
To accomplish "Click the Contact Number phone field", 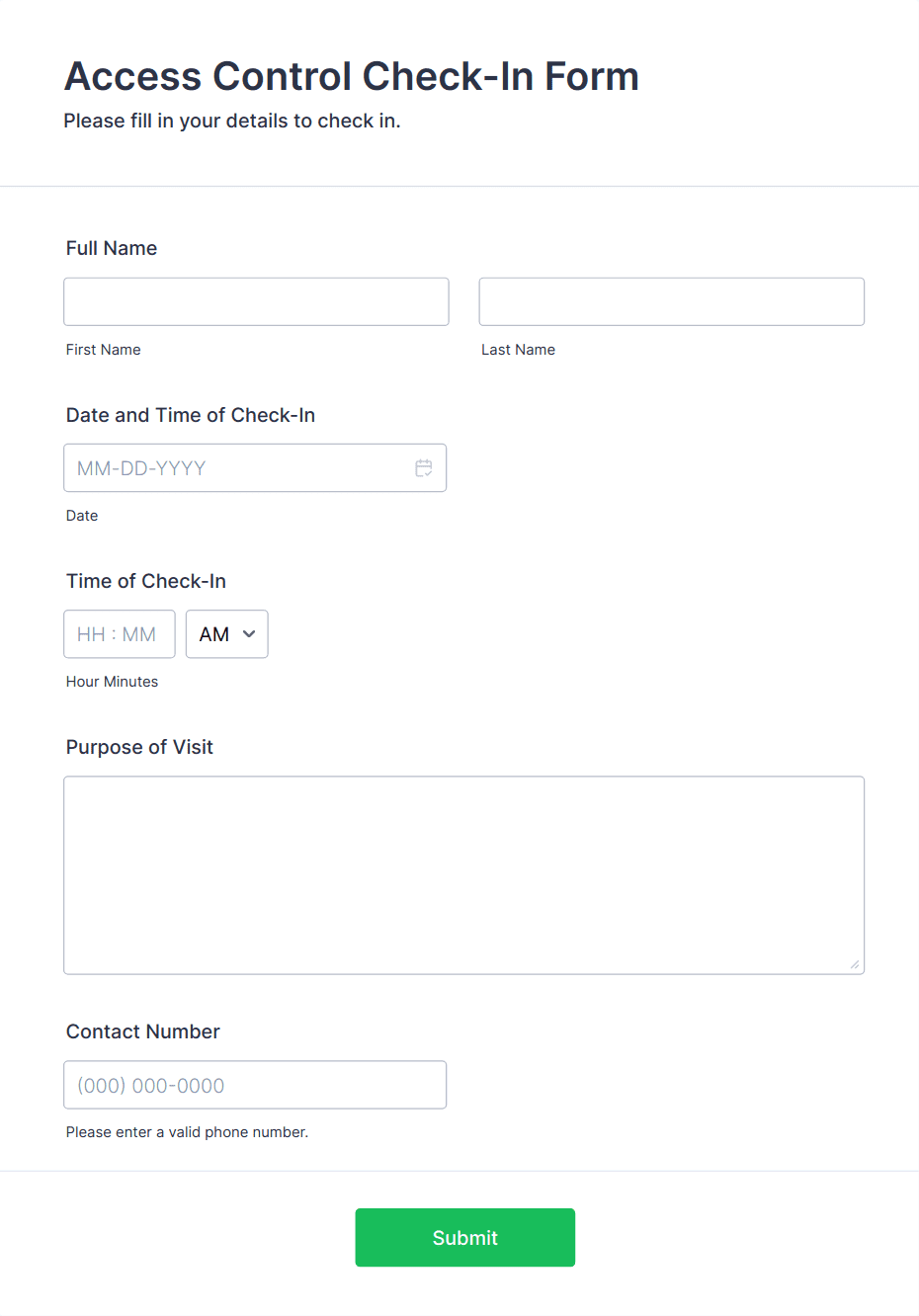I will (x=255, y=1085).
